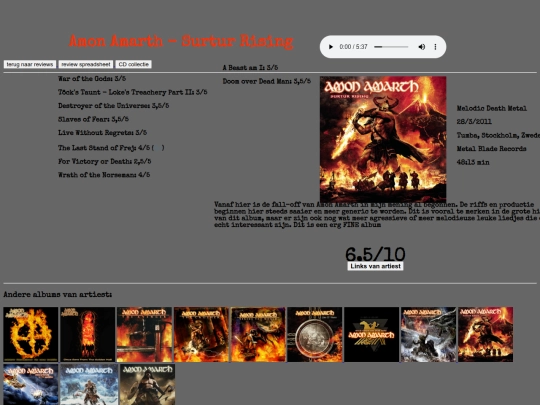Select 'For Victory or Death: 2,5/5' line

point(105,161)
